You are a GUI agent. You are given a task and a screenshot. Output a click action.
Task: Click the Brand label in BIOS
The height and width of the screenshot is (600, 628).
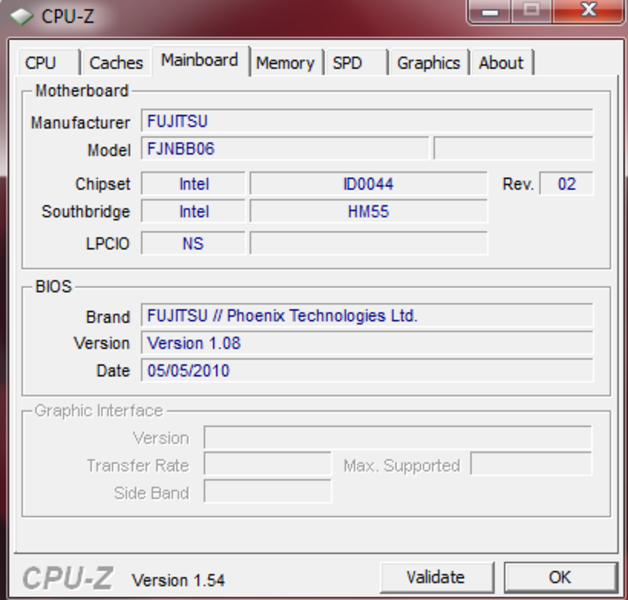(108, 317)
